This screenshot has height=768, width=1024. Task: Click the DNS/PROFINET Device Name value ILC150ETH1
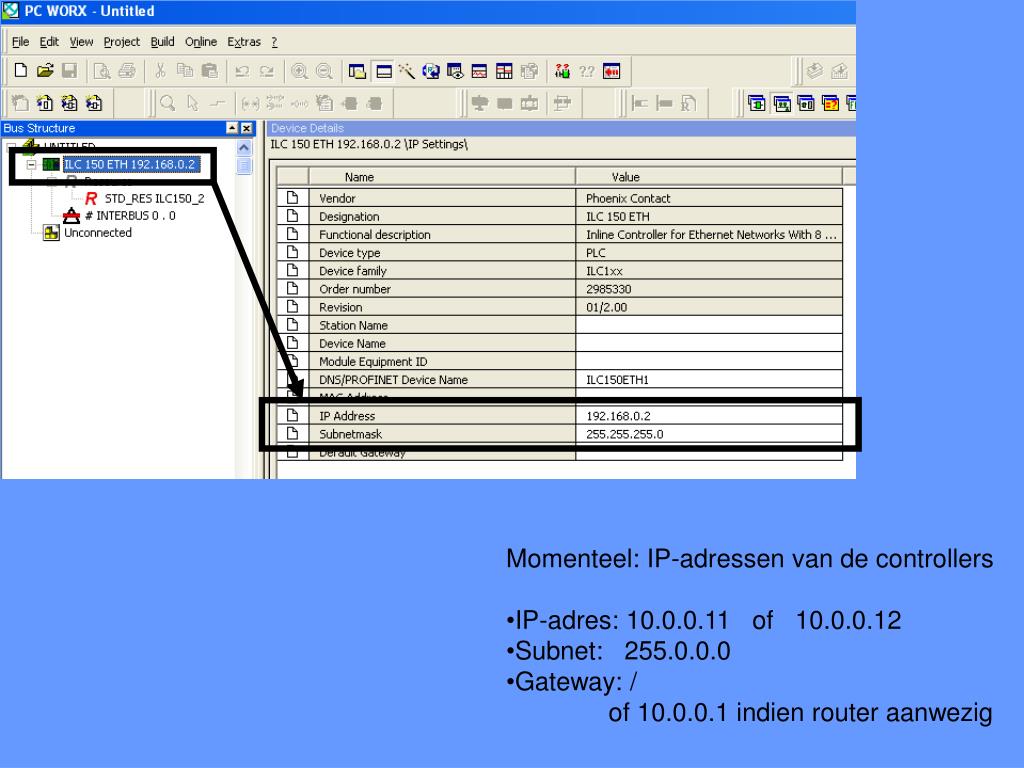point(709,379)
